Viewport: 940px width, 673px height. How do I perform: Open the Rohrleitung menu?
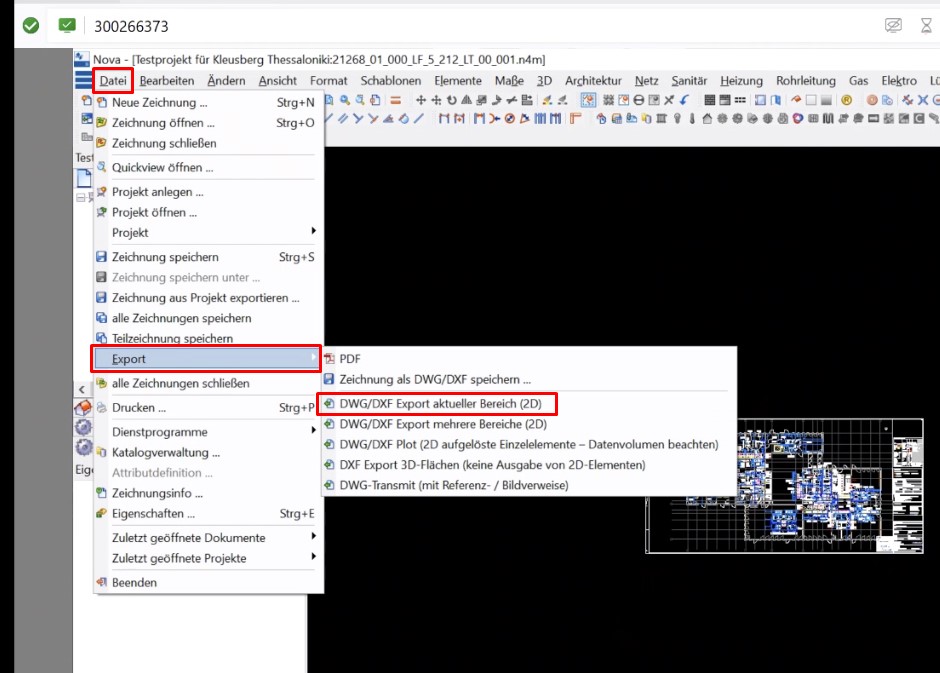coord(806,80)
